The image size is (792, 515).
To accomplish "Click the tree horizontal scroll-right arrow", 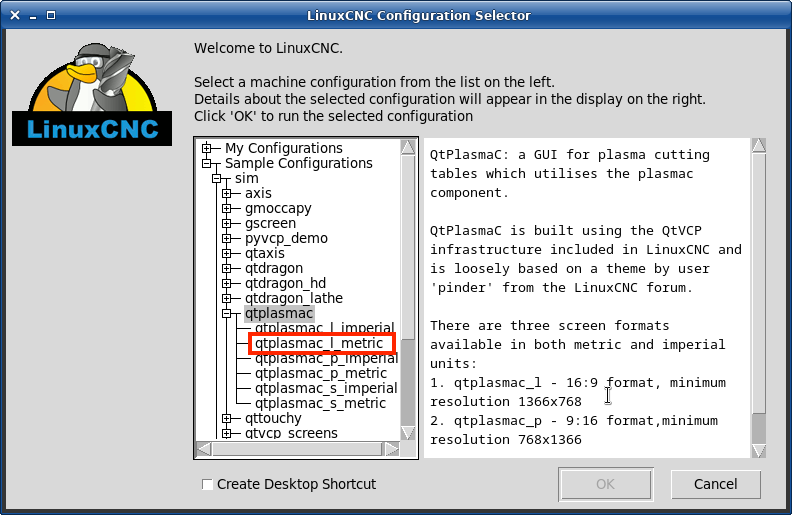I will click(391, 449).
